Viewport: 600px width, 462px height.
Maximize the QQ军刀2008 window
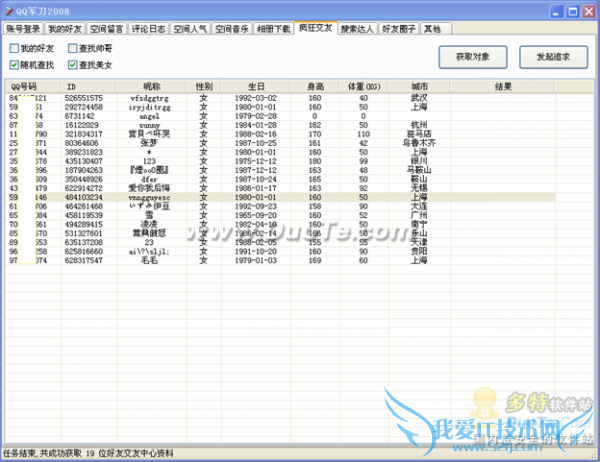coord(572,11)
